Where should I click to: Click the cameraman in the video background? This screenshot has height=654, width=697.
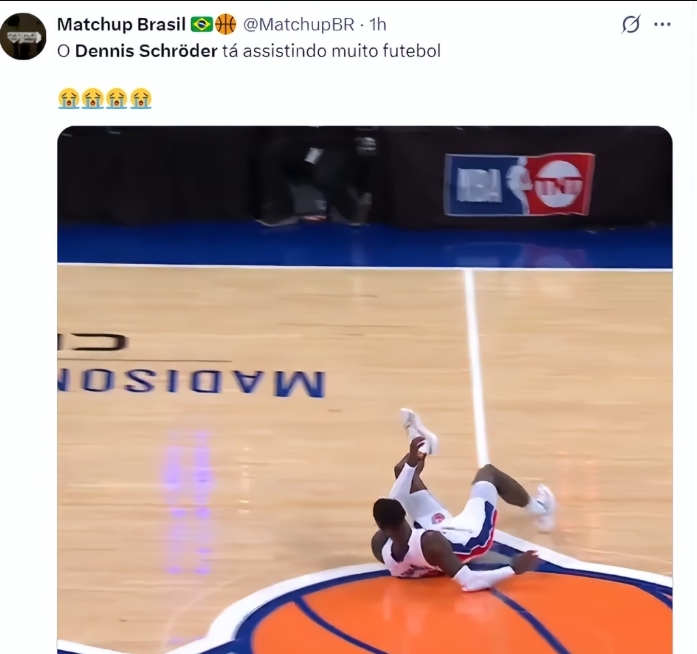(x=324, y=182)
